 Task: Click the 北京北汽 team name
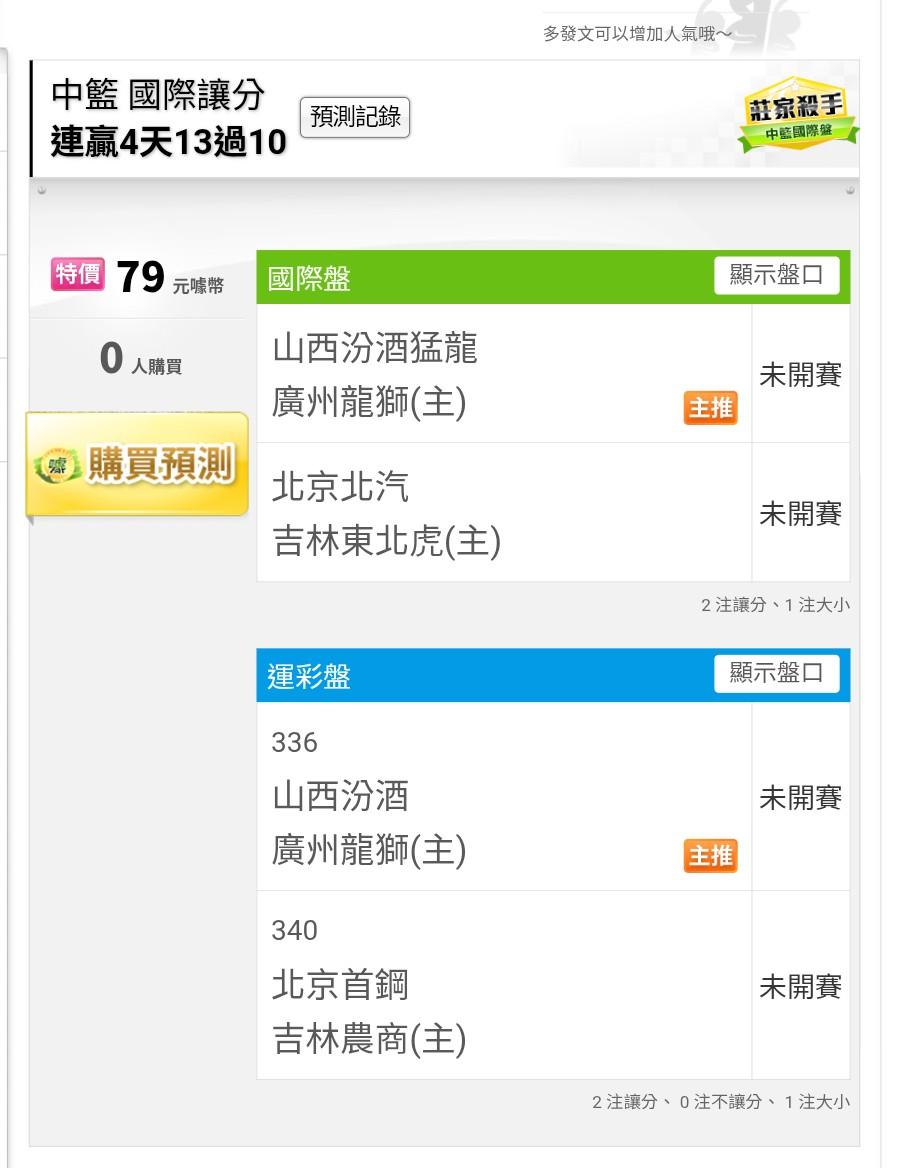tap(341, 488)
